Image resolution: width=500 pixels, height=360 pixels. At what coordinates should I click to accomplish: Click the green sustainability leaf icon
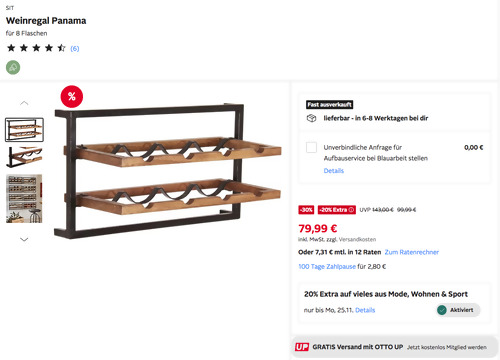tap(13, 68)
